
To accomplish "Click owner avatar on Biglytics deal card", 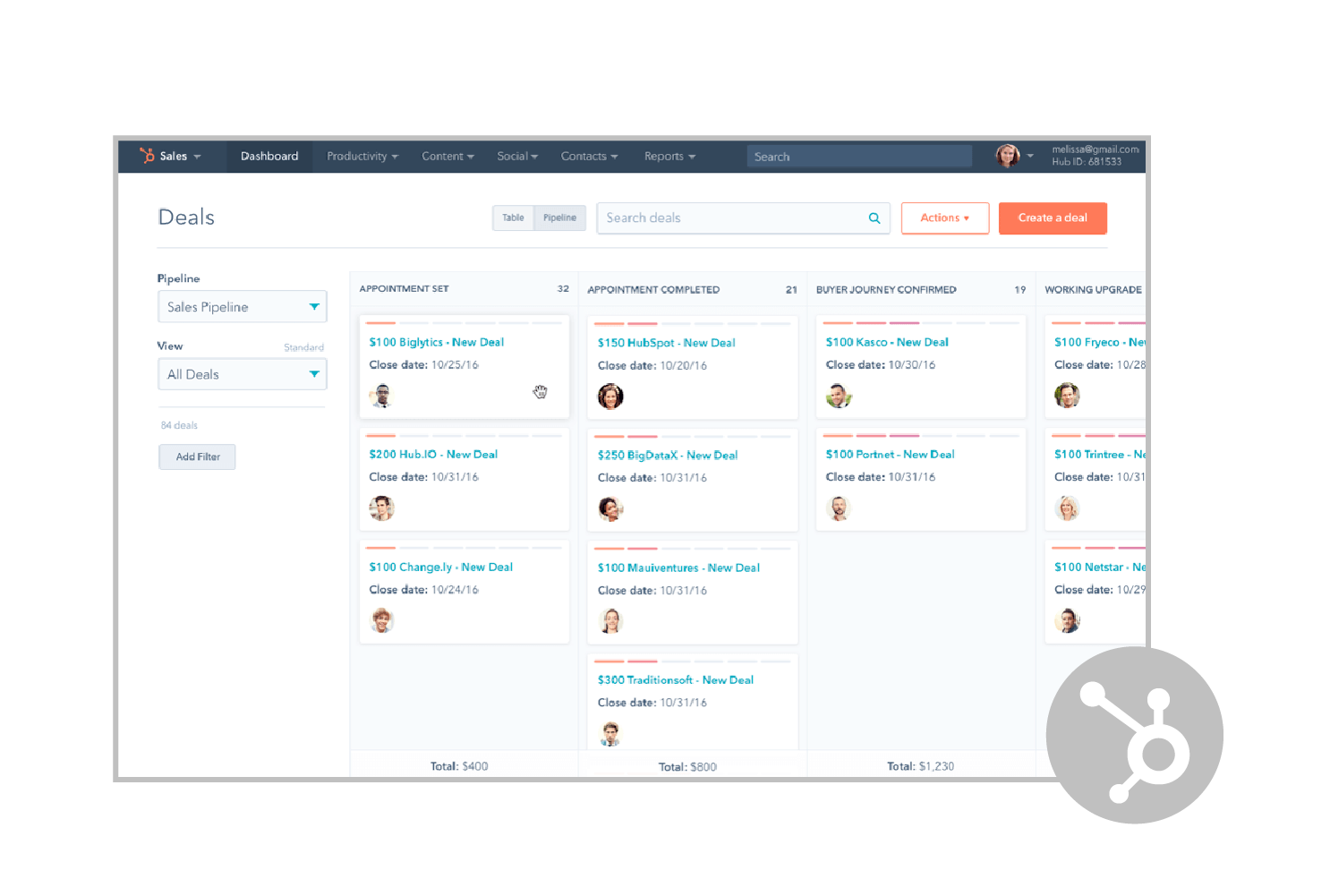I will tap(382, 396).
